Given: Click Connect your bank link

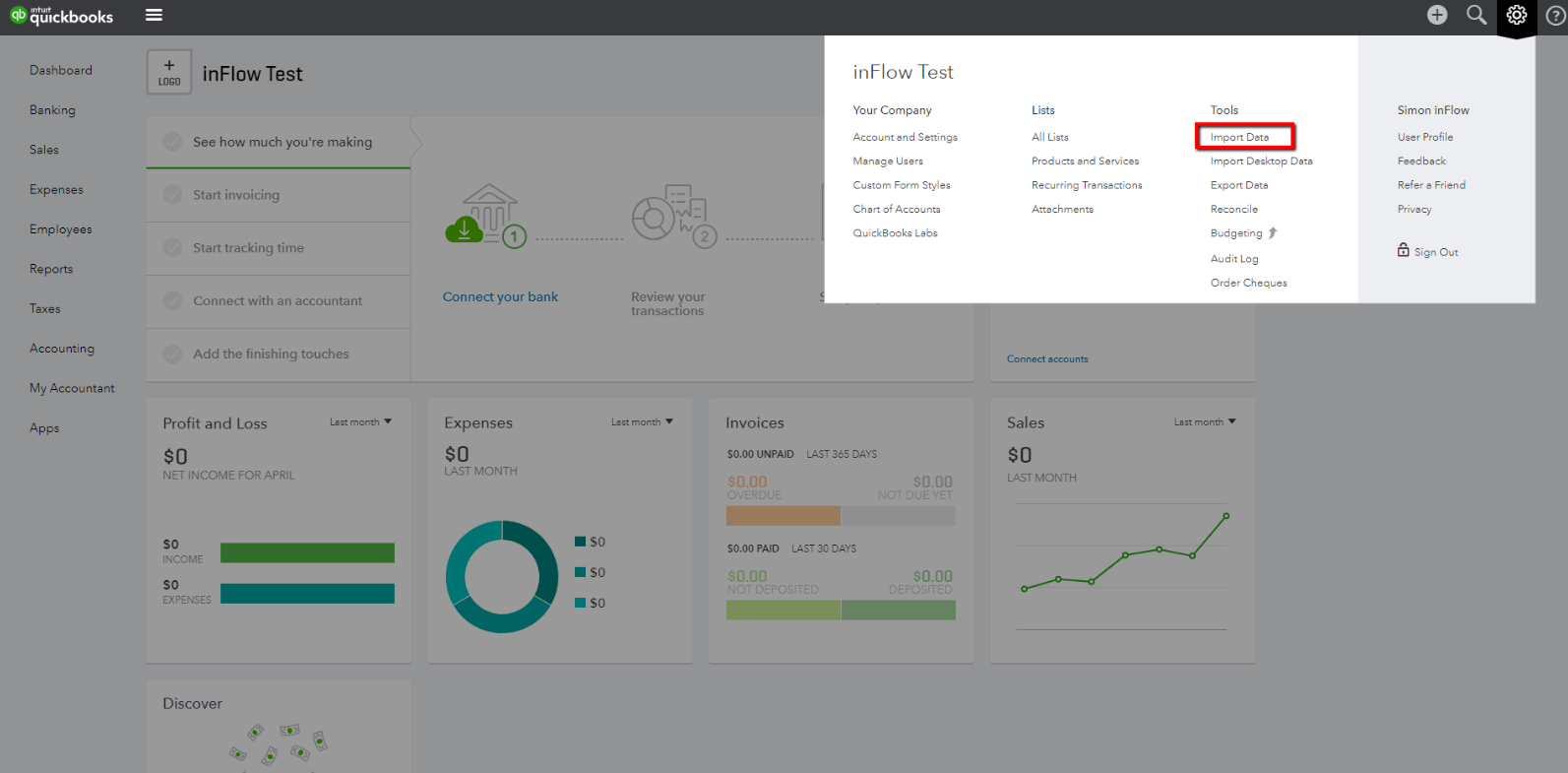Looking at the screenshot, I should click(x=500, y=296).
